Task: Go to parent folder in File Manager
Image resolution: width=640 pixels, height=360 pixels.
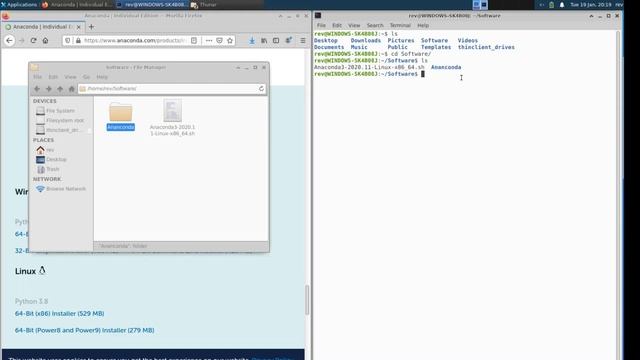Action: pyautogui.click(x=60, y=89)
